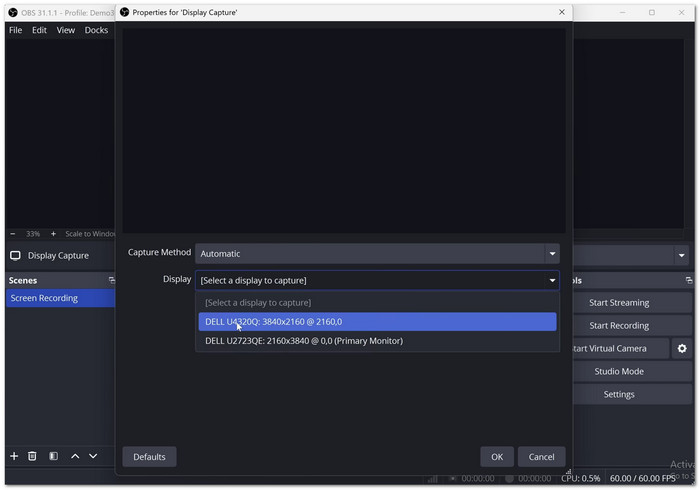Screen dimensions: 700x490
Task: Click the 33% zoom value
Action: pyautogui.click(x=33, y=234)
